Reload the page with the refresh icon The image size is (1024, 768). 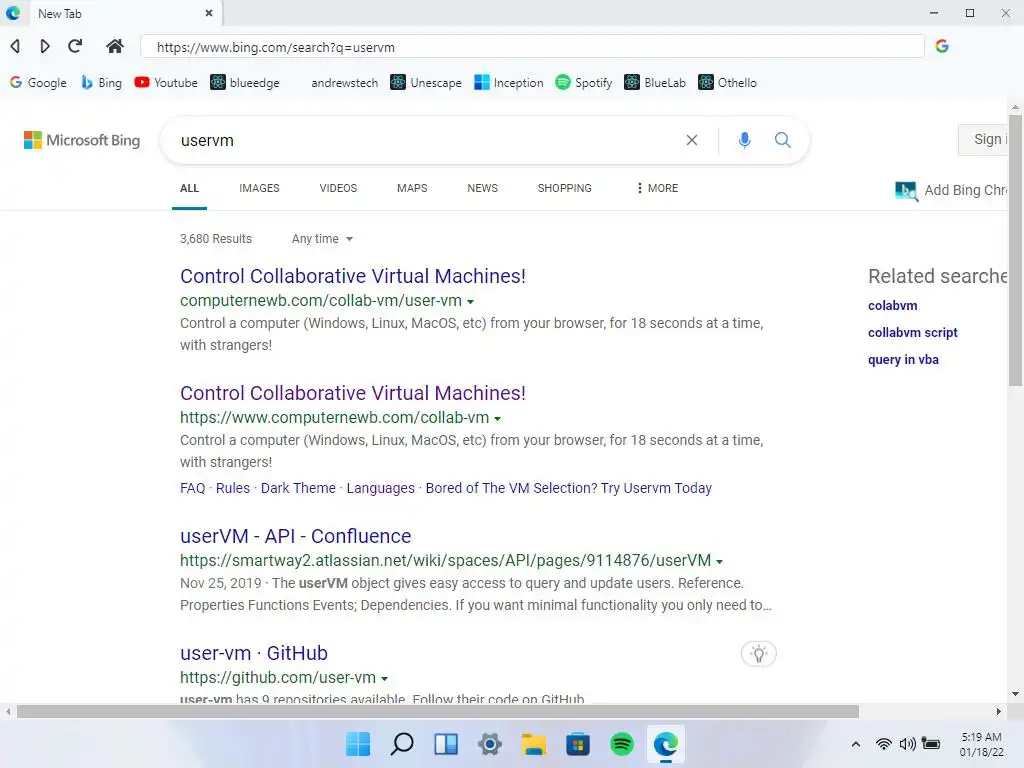click(75, 46)
